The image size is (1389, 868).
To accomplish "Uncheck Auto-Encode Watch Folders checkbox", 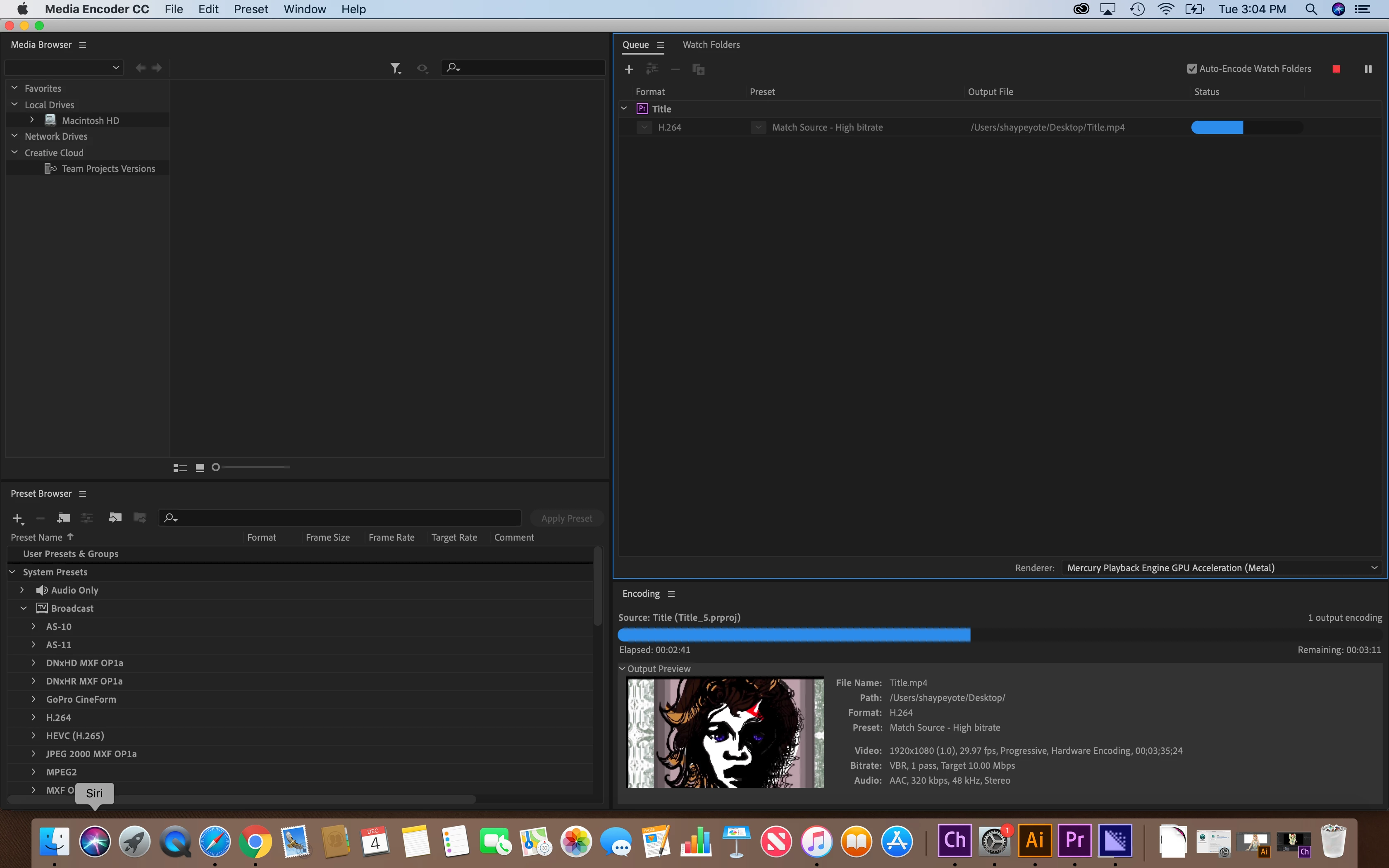I will click(1192, 69).
